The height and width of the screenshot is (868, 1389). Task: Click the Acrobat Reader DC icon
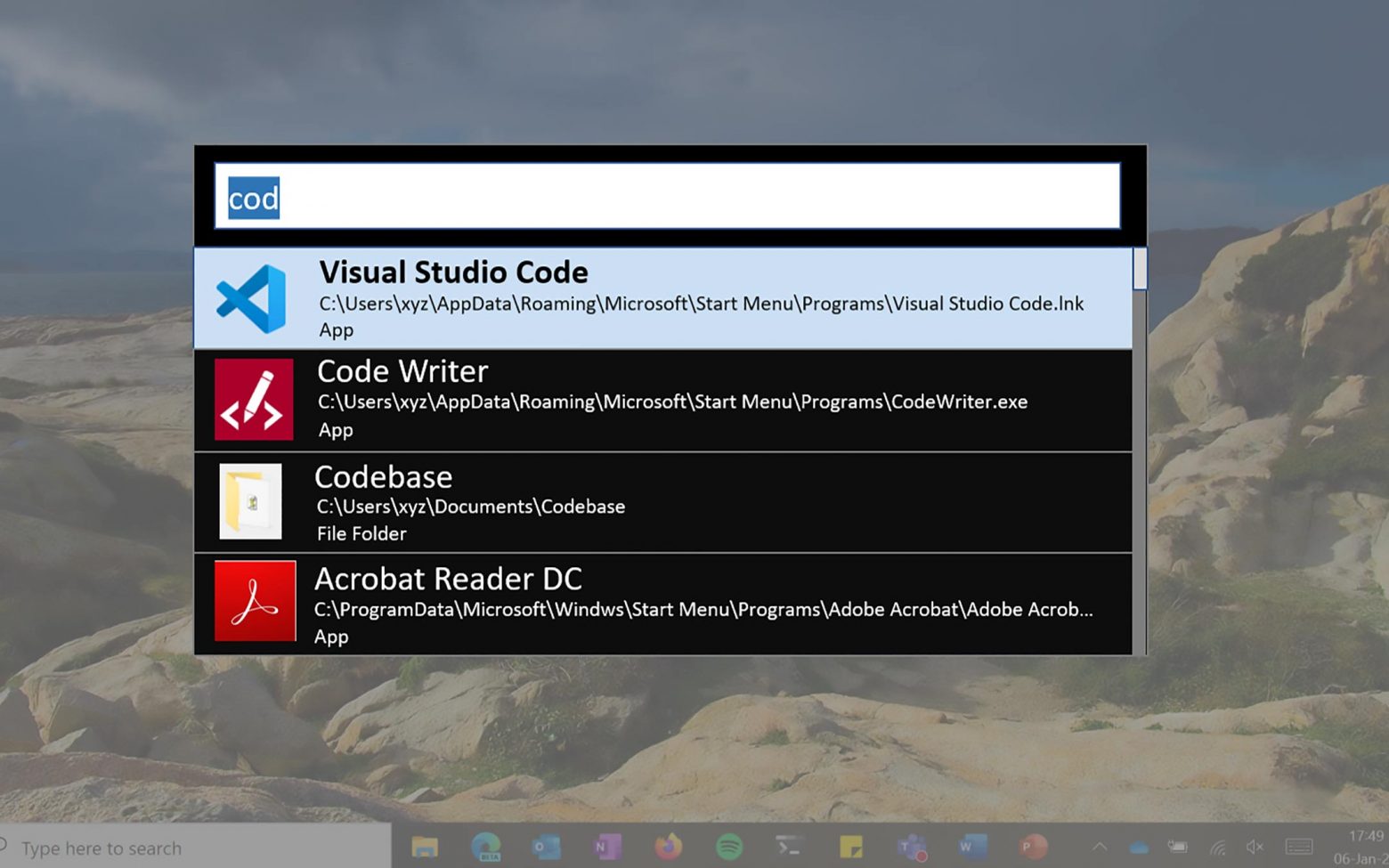tap(254, 601)
